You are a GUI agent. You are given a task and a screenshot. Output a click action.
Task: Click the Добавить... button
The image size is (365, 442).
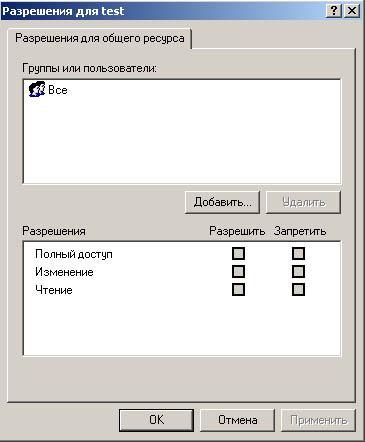[222, 202]
